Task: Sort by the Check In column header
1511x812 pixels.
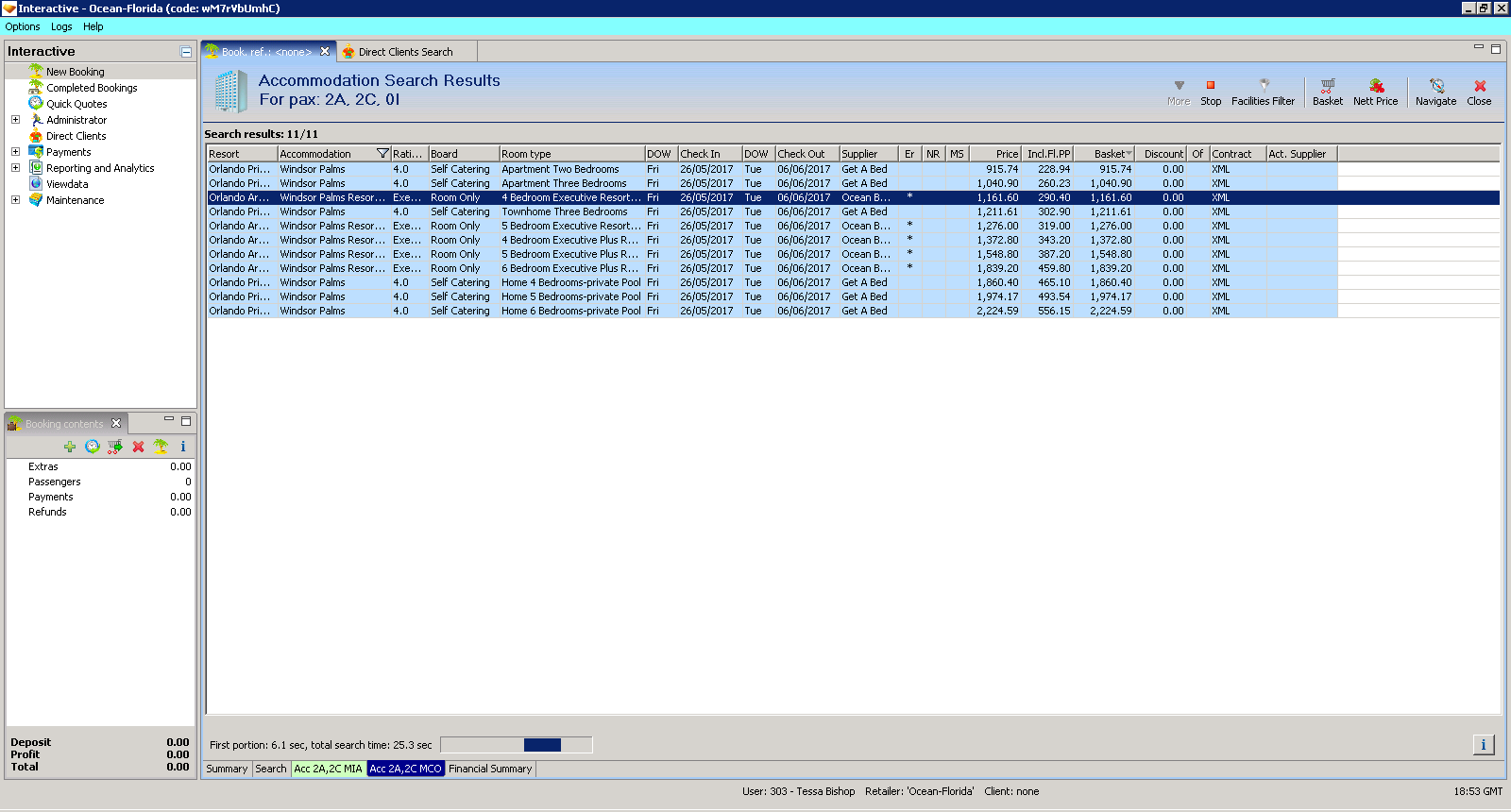Action: pos(708,154)
